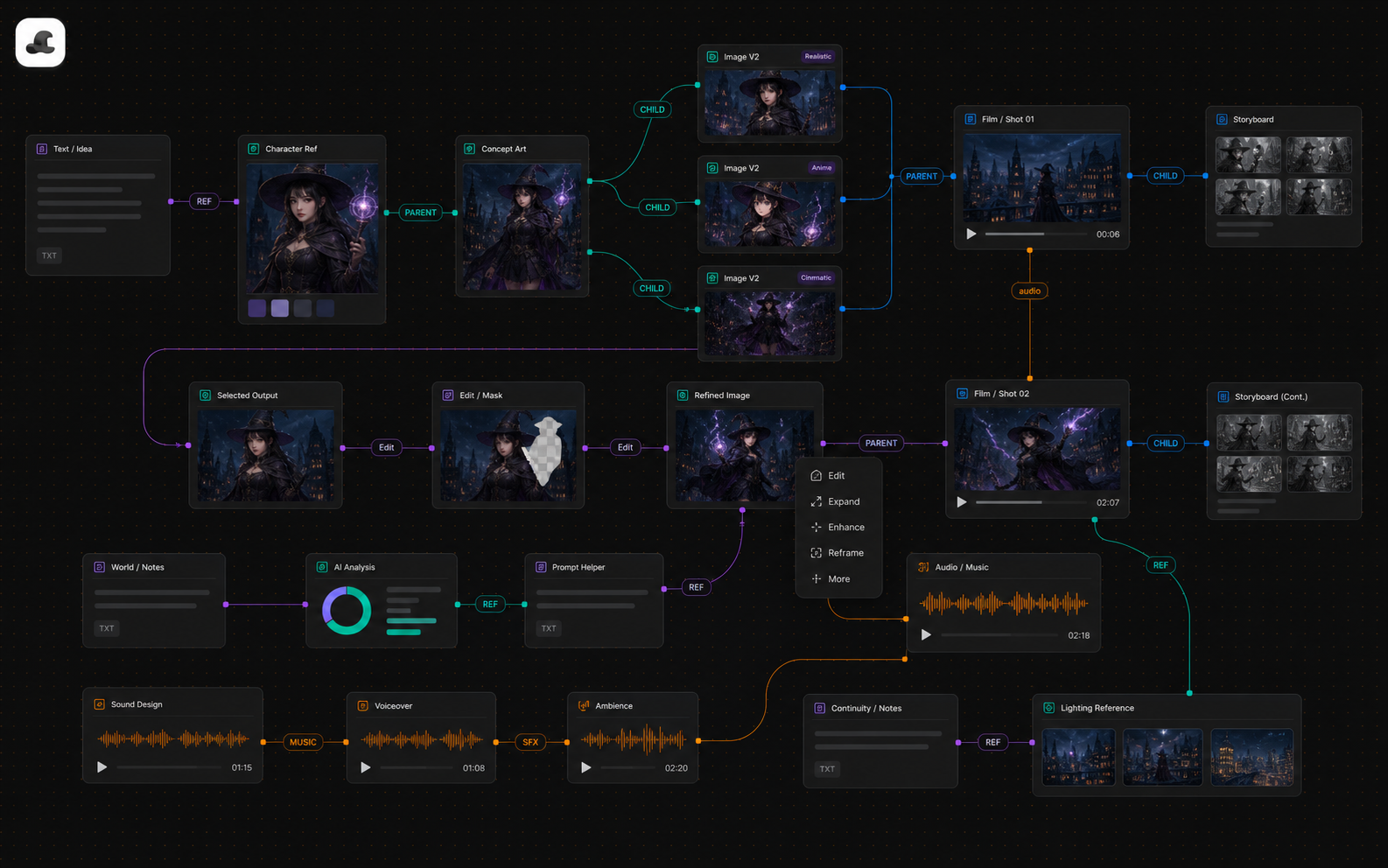Click the Lighting Reference node icon
The height and width of the screenshot is (868, 1388).
(1048, 708)
